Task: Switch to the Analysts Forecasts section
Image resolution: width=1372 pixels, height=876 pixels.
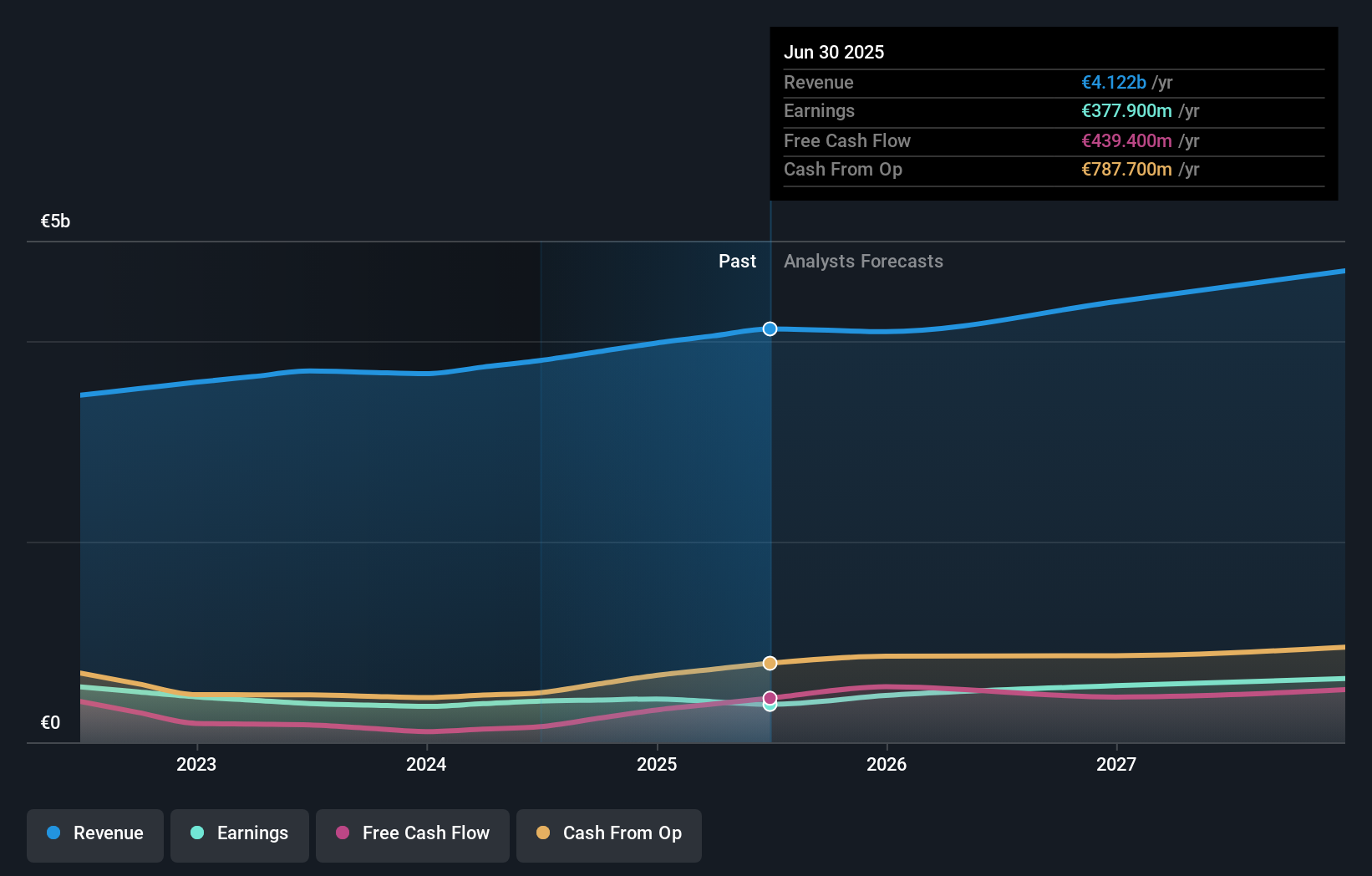Action: pos(863,261)
